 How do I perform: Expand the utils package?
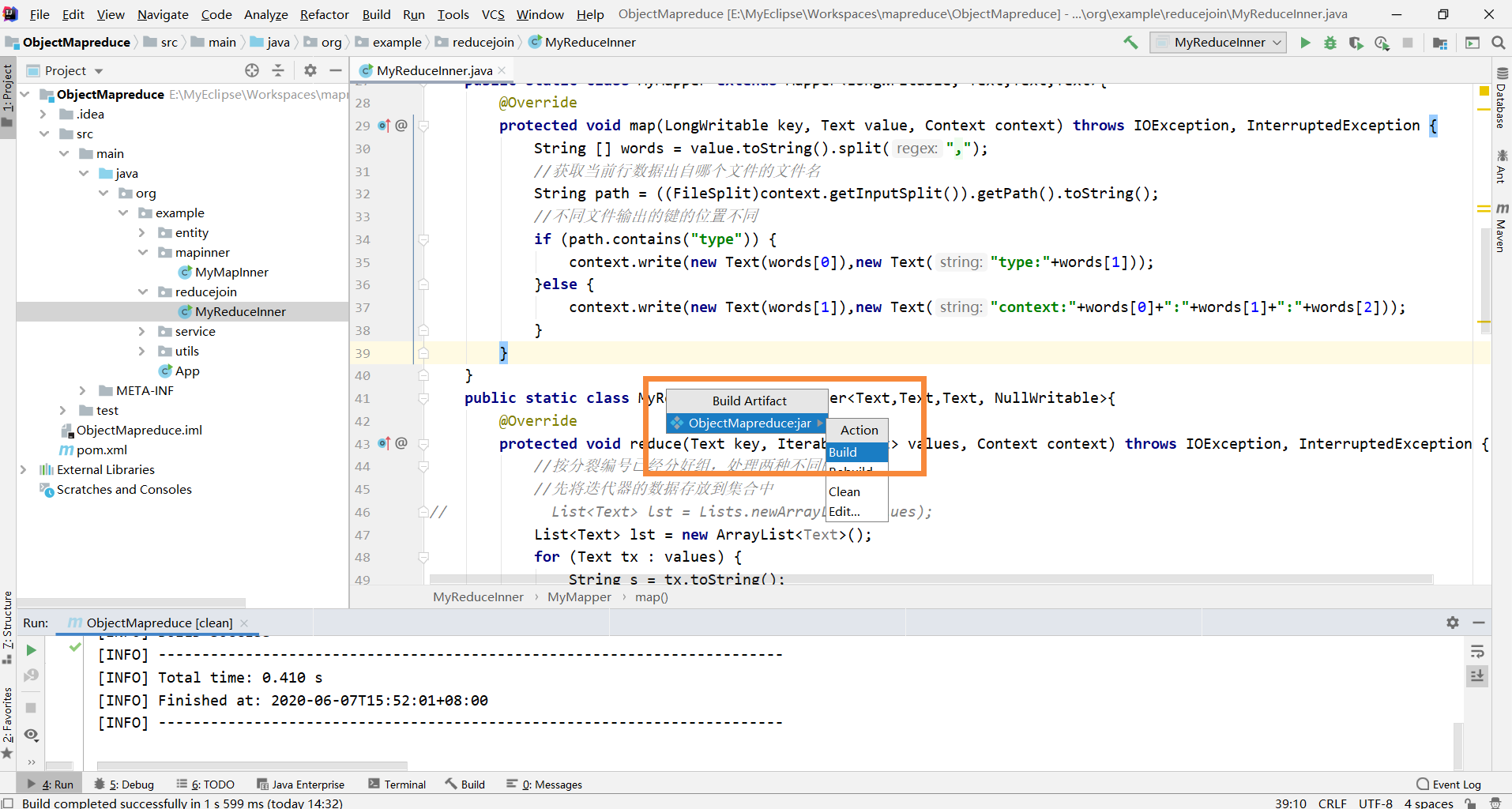pos(142,352)
